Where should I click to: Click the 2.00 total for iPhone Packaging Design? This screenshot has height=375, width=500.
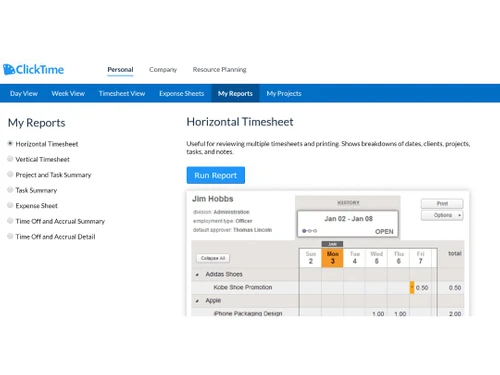point(455,314)
